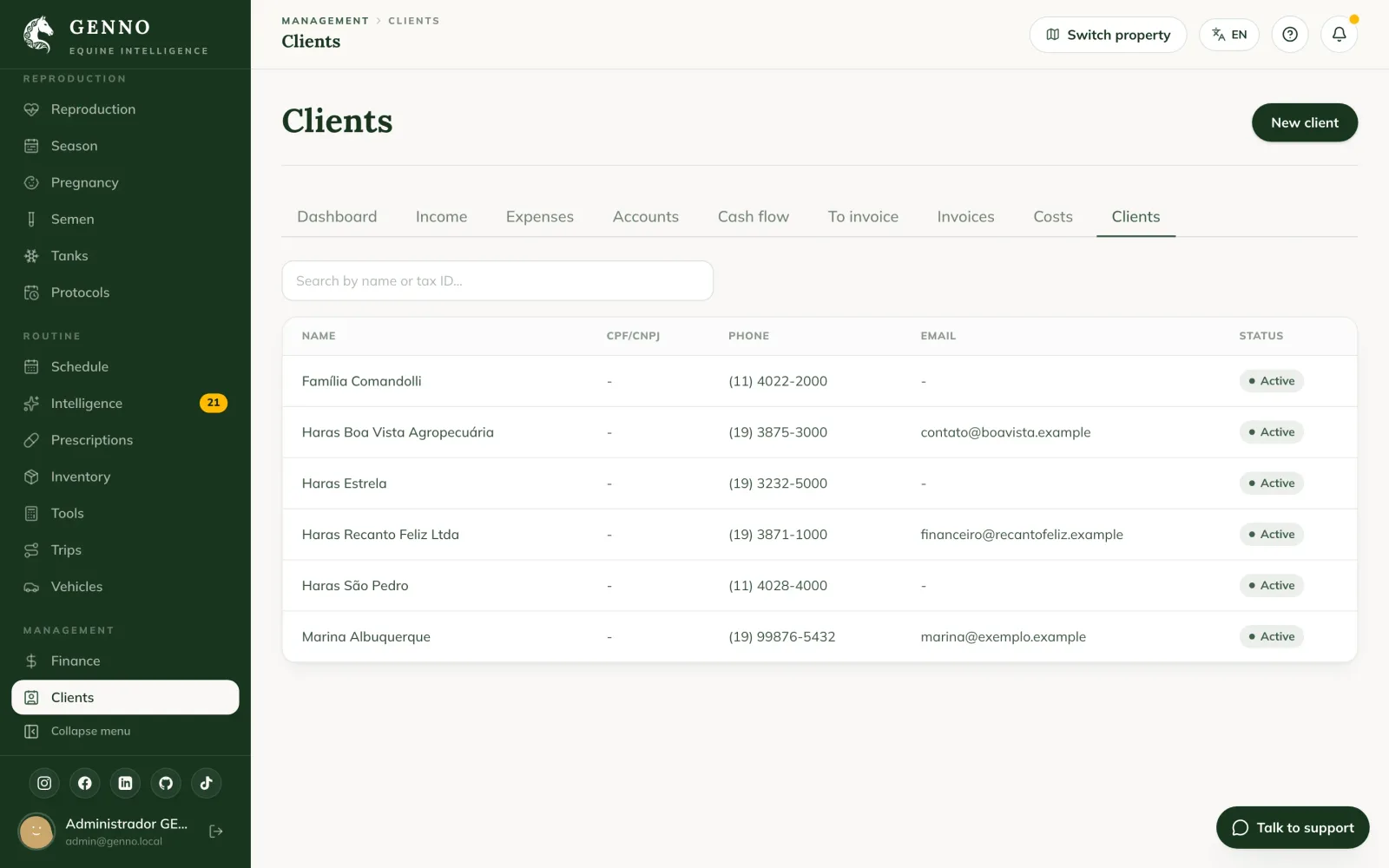Screen dimensions: 1389x868
Task: Open Vehicles car icon
Action: click(31, 587)
